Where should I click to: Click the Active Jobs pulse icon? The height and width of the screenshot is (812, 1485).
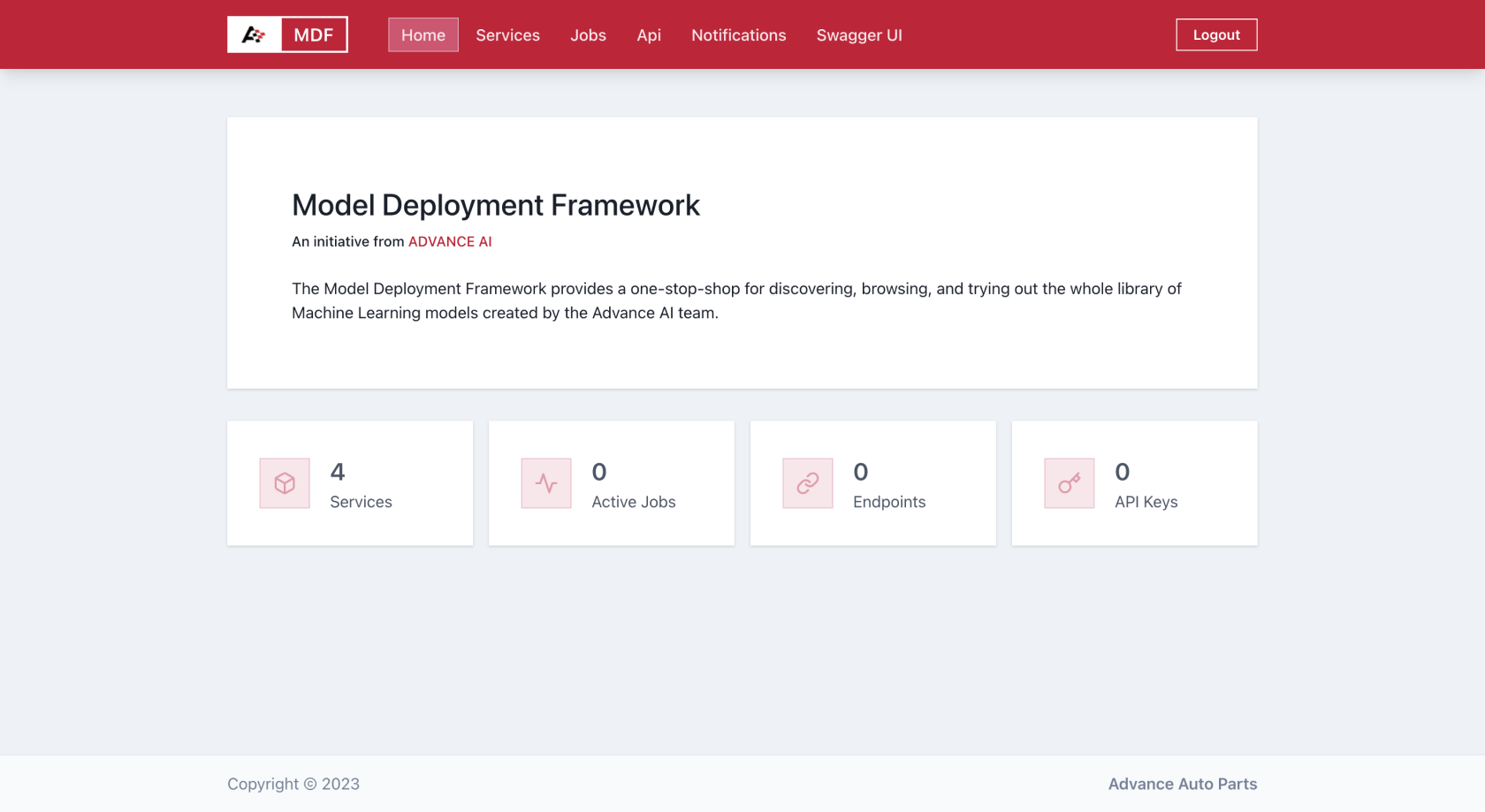(x=546, y=483)
